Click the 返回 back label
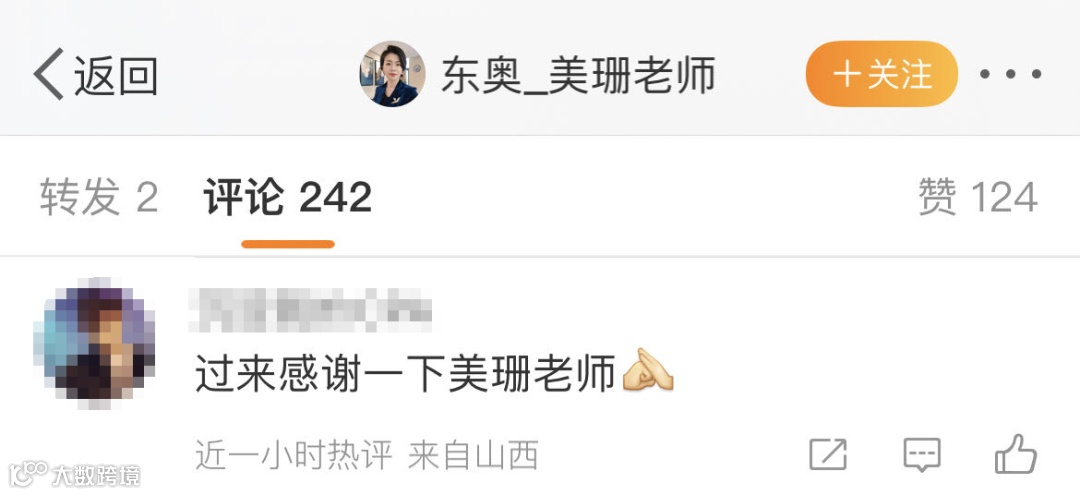 tap(116, 76)
